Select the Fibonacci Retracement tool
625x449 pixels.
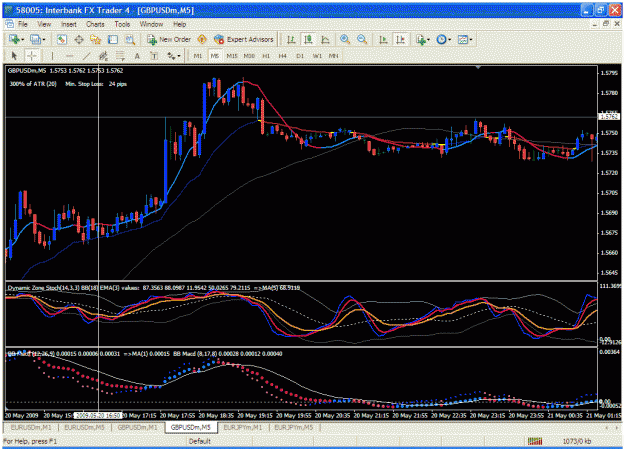pos(120,56)
